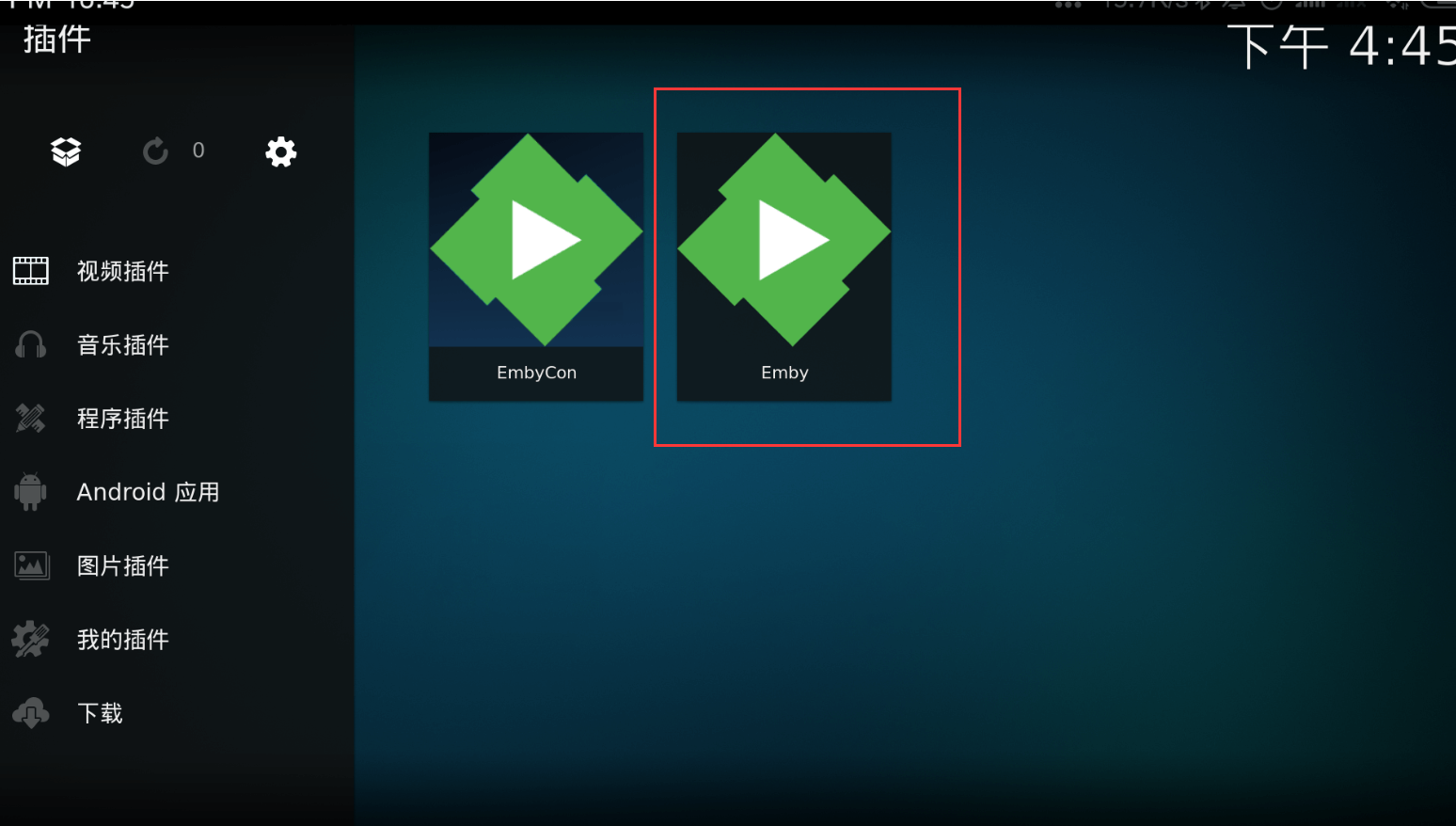Open the add-on browser box icon
This screenshot has width=1456, height=826.
coord(66,151)
